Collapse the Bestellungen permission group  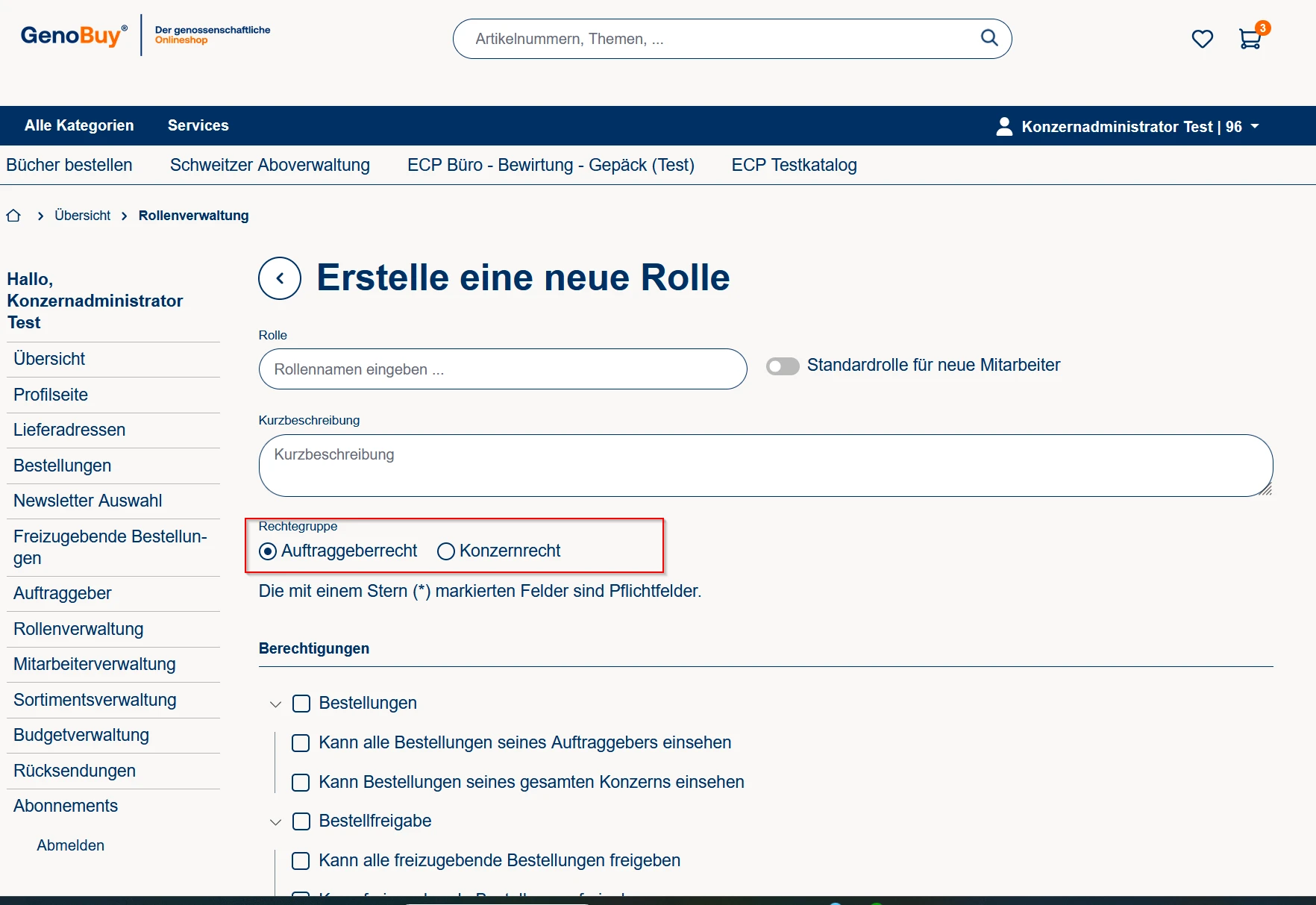pyautogui.click(x=275, y=704)
